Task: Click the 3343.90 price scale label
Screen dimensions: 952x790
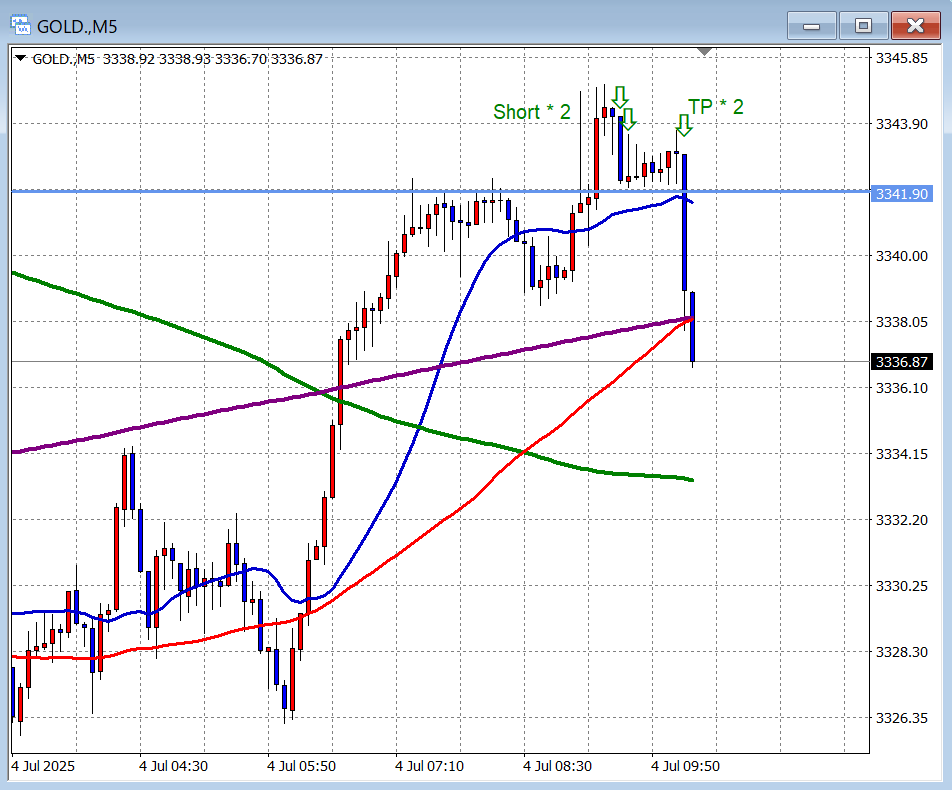Action: click(x=902, y=124)
